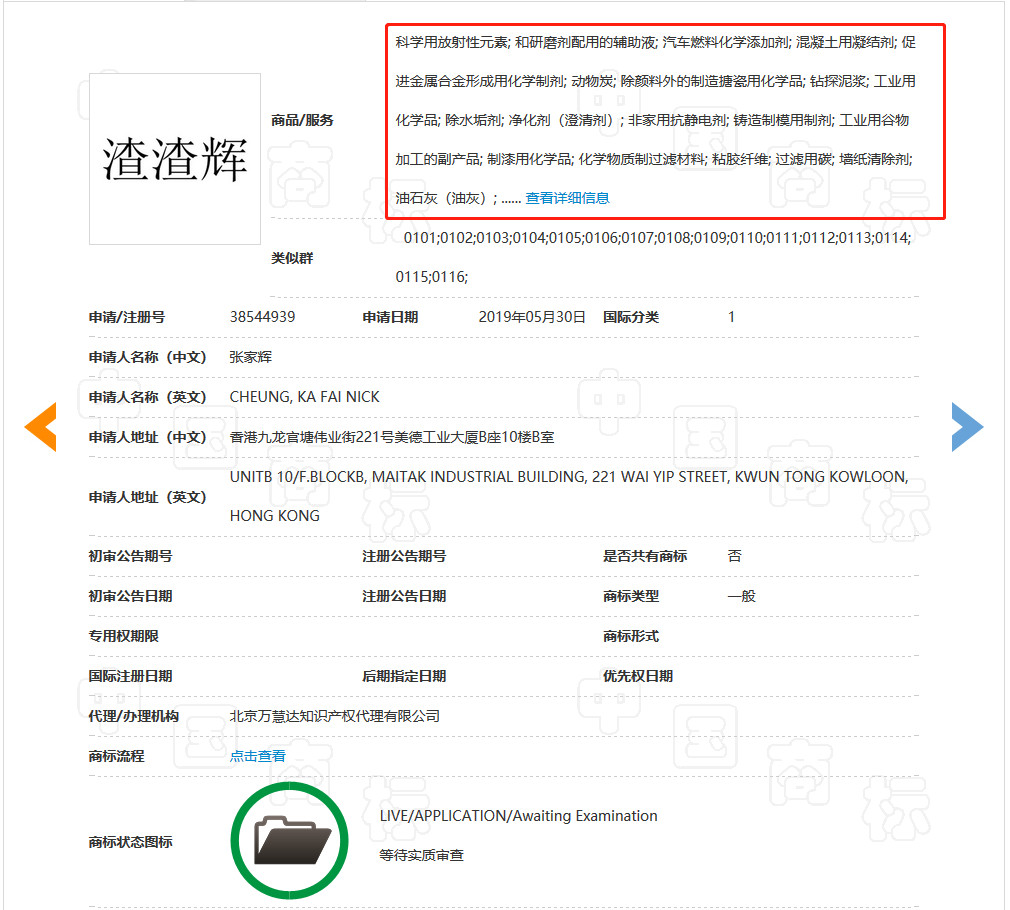The height and width of the screenshot is (910, 1010).
Task: Click the 是否共有商标 value 否
Action: pos(735,555)
